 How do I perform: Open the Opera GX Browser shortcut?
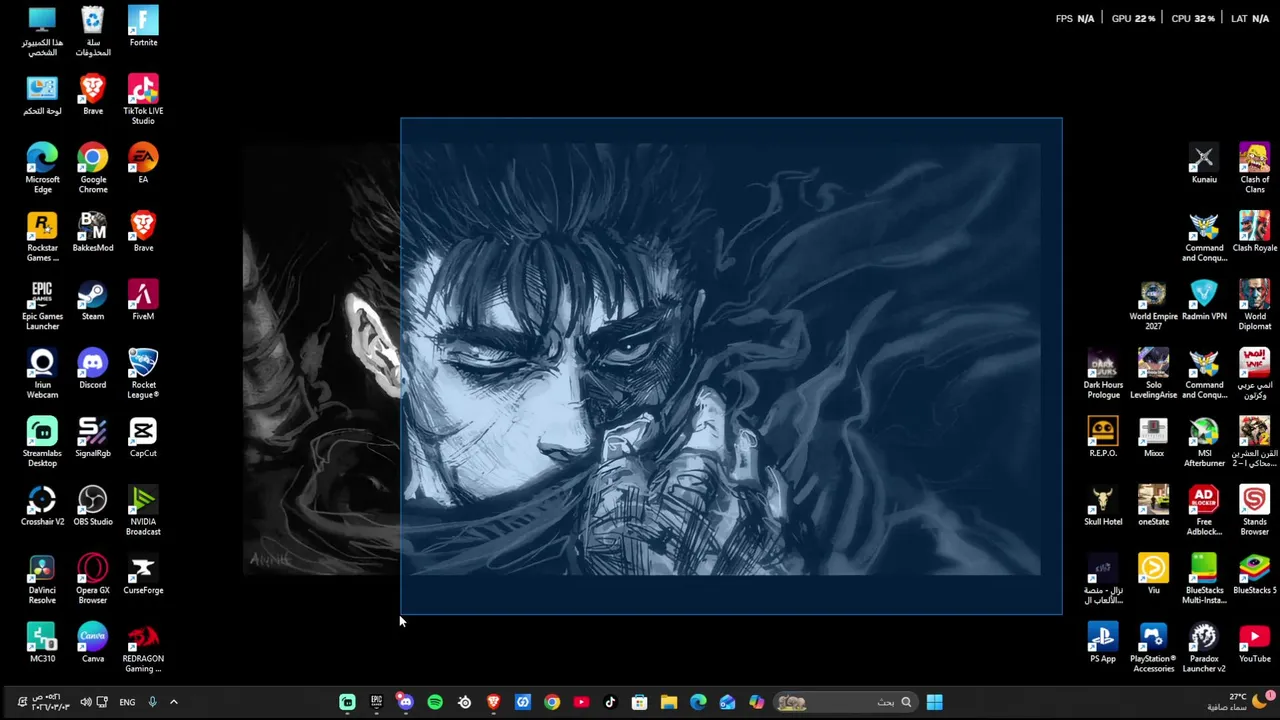coord(93,579)
